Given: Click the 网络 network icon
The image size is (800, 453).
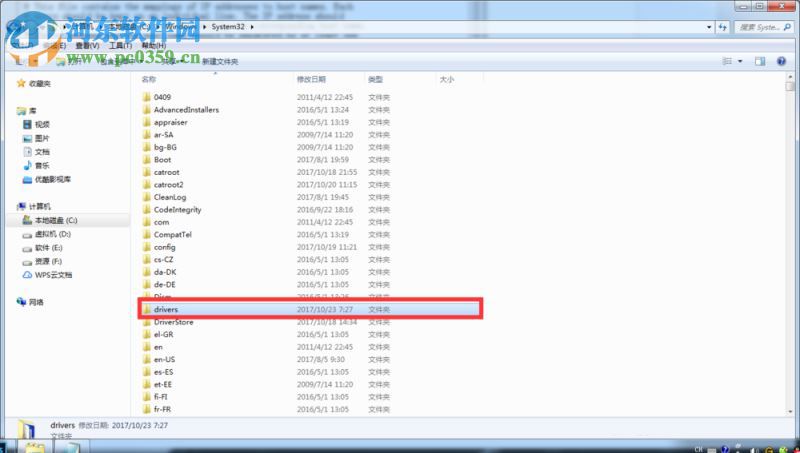Looking at the screenshot, I should [21, 301].
